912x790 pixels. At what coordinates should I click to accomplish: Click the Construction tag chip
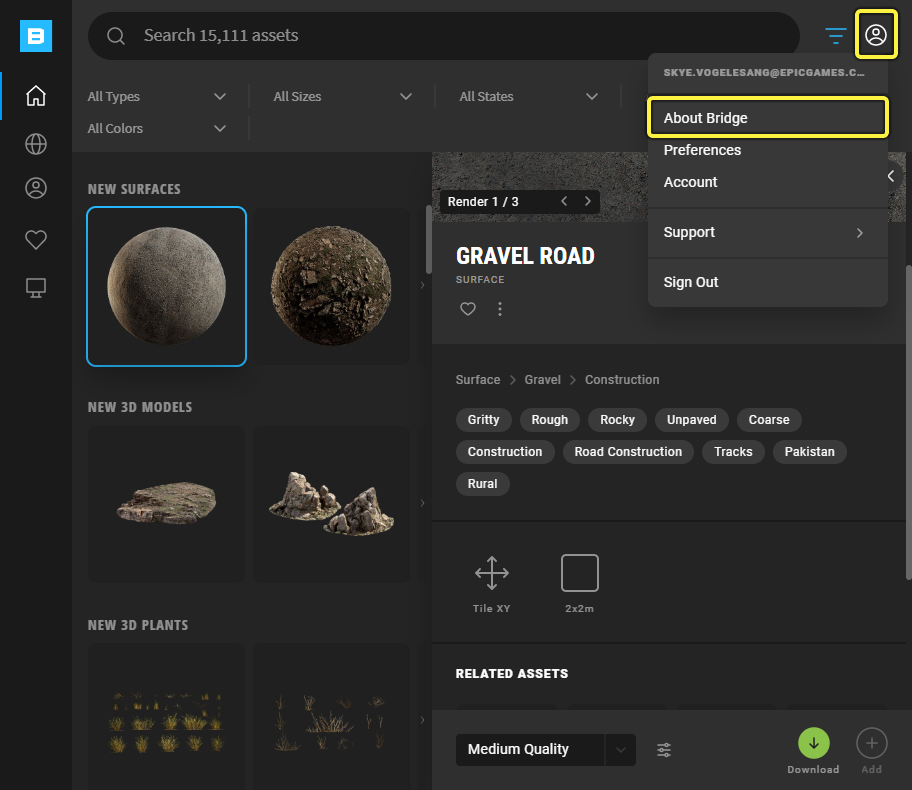click(x=505, y=452)
